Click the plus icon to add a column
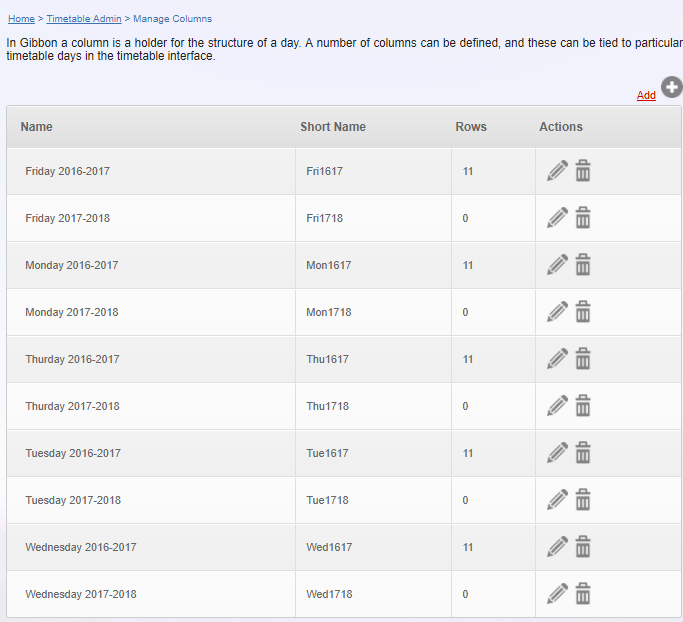683x622 pixels. pyautogui.click(x=672, y=87)
